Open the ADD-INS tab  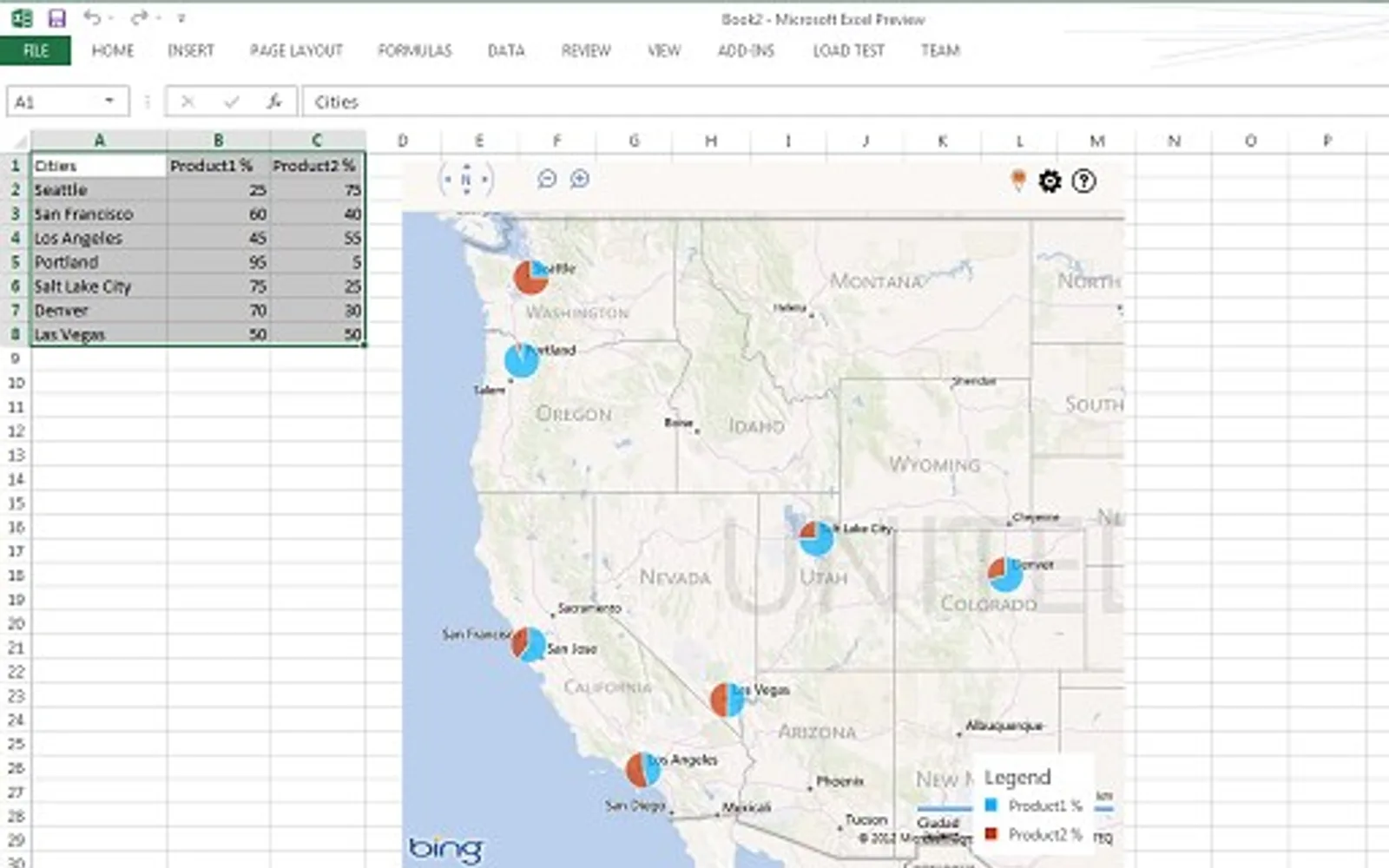tap(746, 50)
